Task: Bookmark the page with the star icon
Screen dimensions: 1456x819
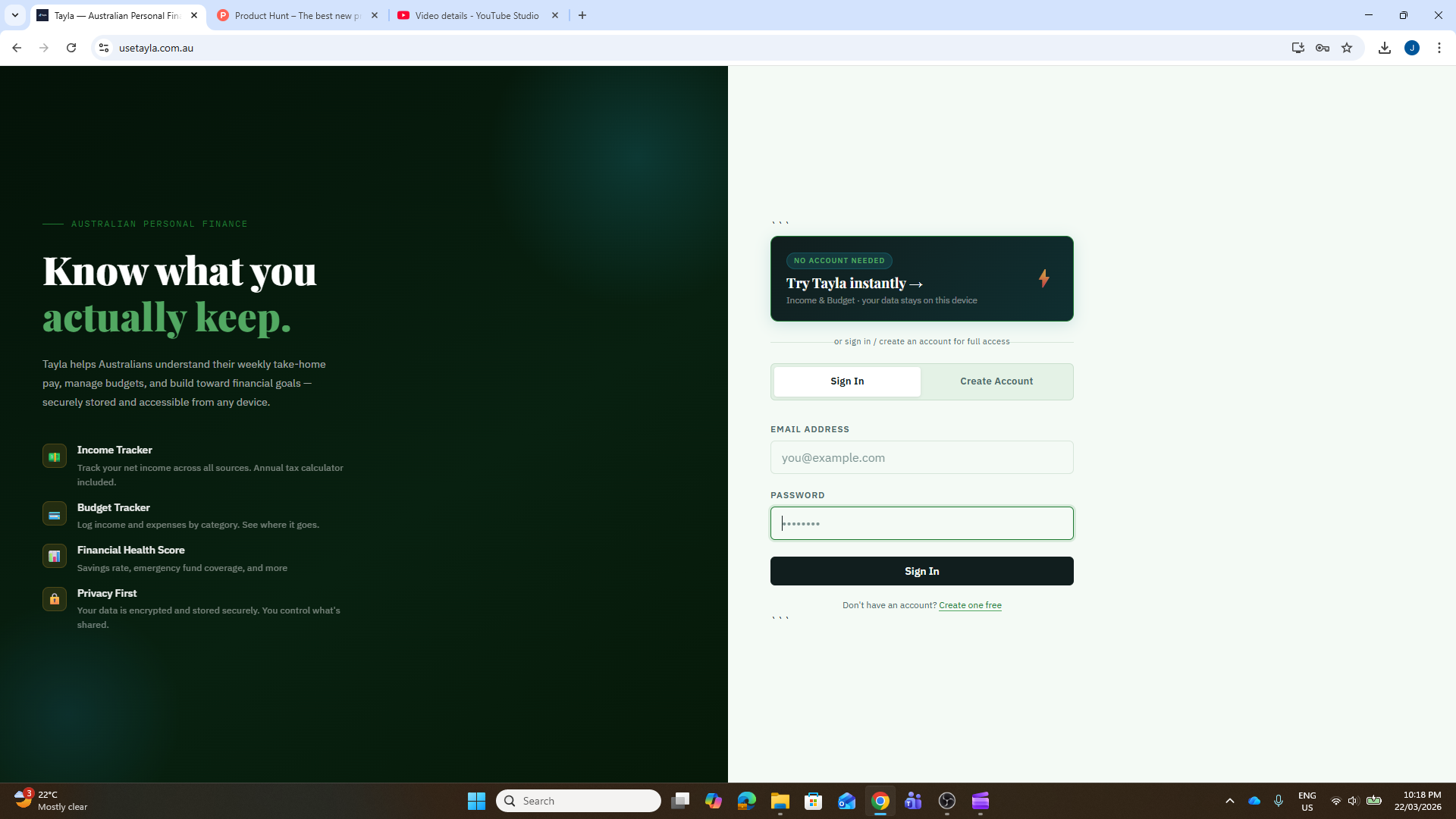Action: (x=1347, y=47)
